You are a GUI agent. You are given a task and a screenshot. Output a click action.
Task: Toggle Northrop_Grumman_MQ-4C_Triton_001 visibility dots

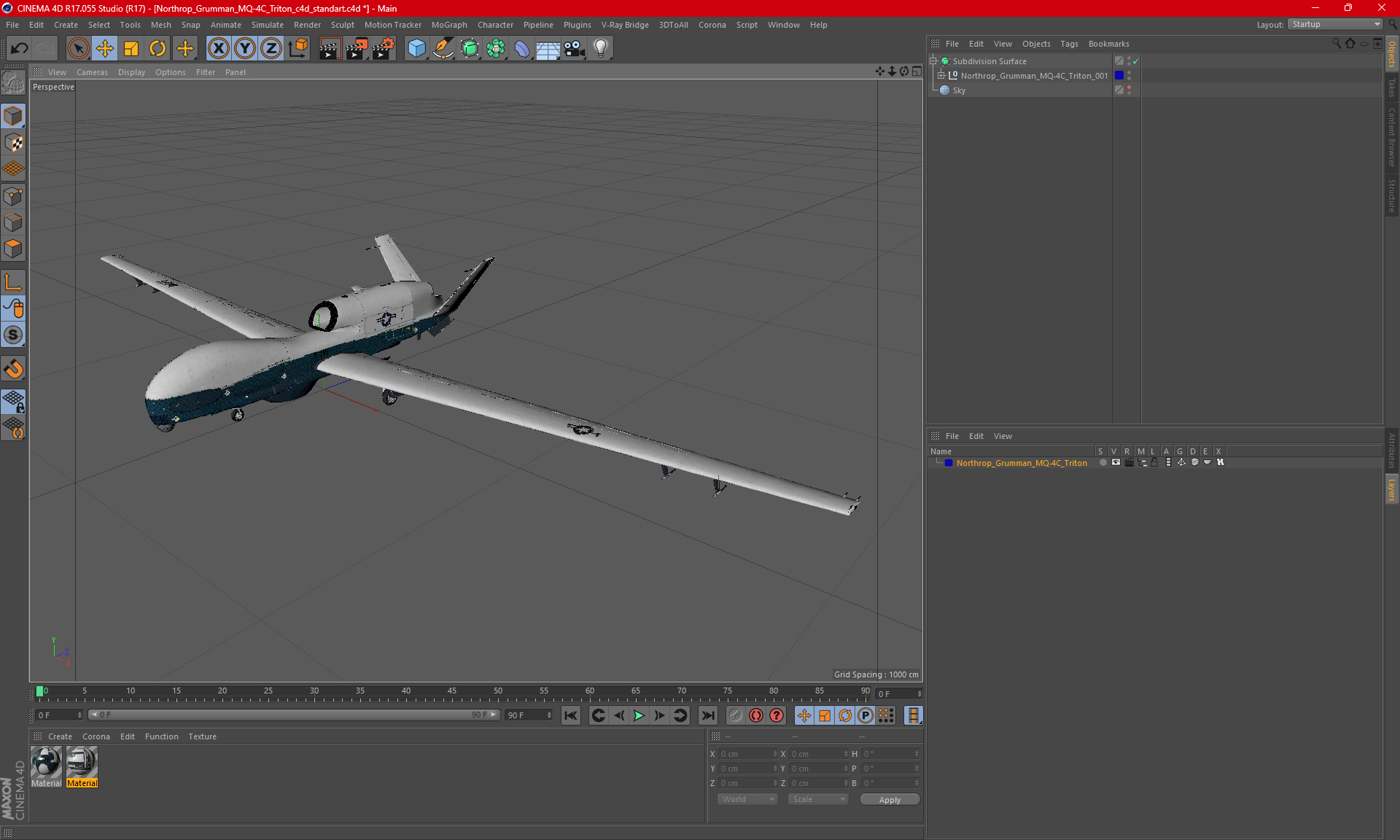[x=1129, y=75]
